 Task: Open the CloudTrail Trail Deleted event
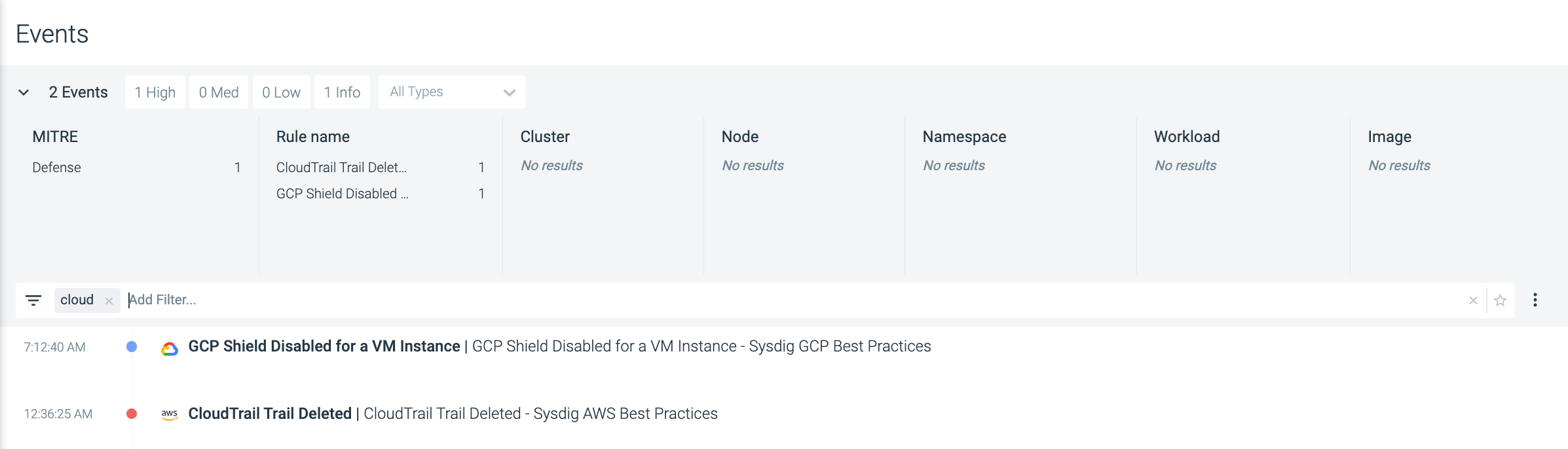270,414
